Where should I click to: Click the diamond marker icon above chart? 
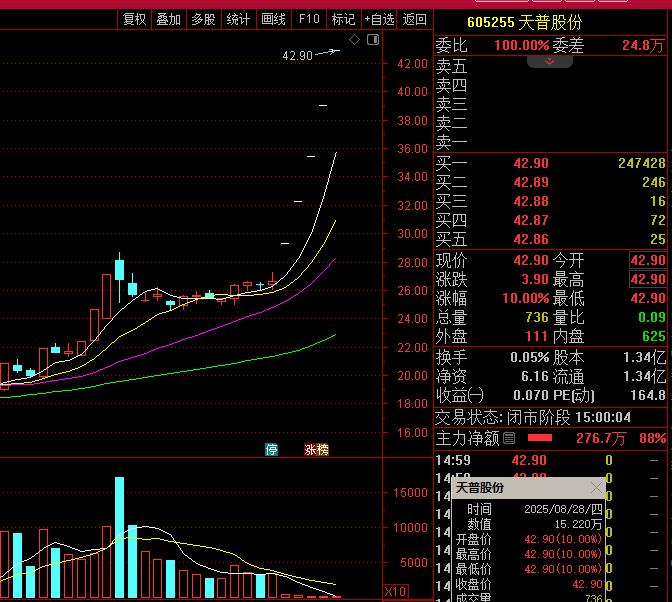[x=354, y=40]
